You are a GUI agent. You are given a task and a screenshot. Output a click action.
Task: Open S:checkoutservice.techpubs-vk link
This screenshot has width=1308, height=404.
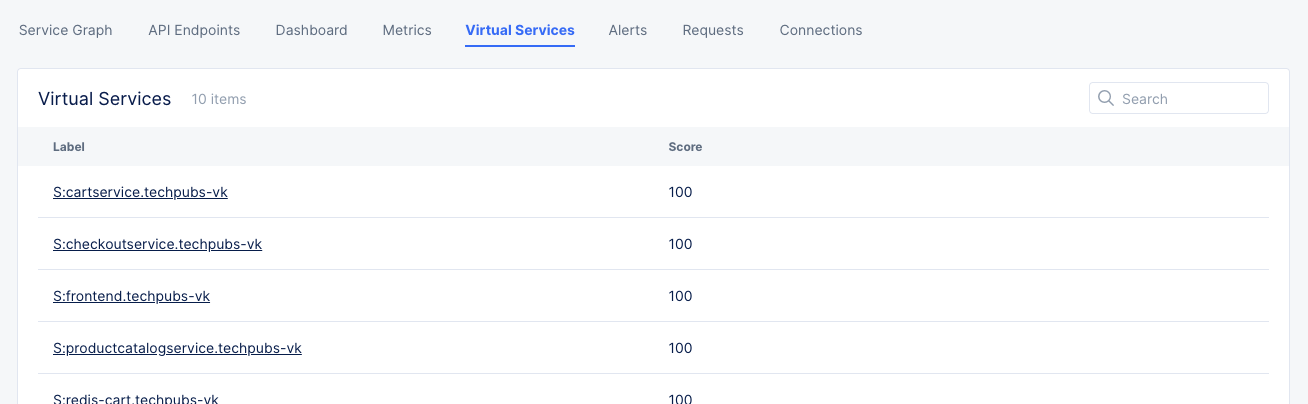(157, 244)
